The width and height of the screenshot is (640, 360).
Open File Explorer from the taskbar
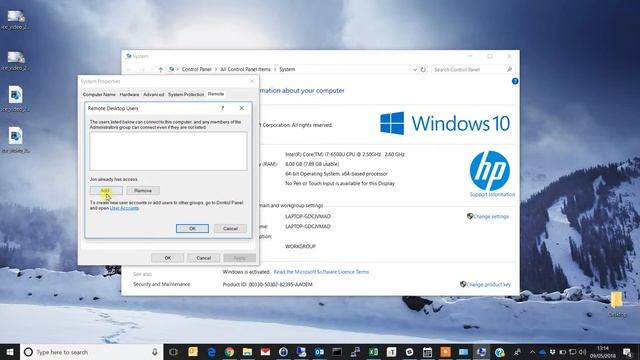[x=247, y=352]
